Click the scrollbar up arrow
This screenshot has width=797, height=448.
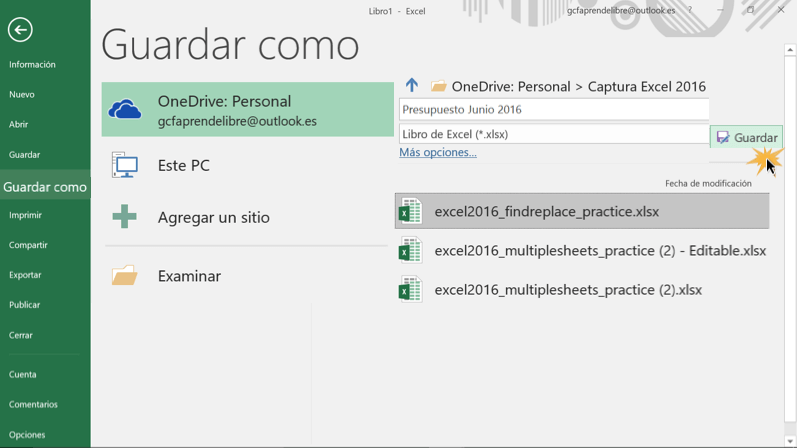point(790,50)
